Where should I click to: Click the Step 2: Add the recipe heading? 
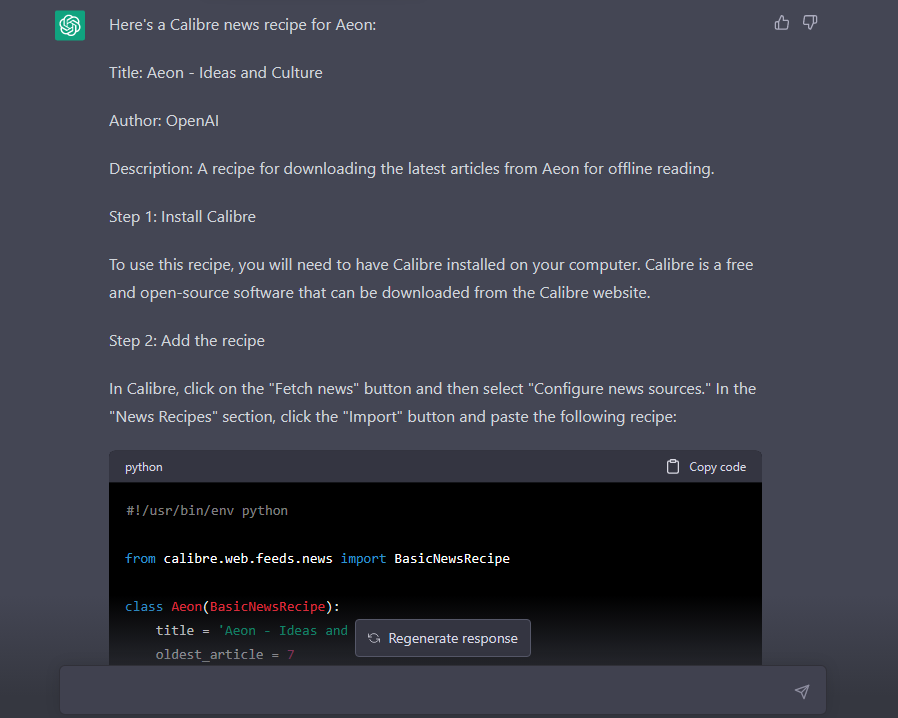(187, 341)
